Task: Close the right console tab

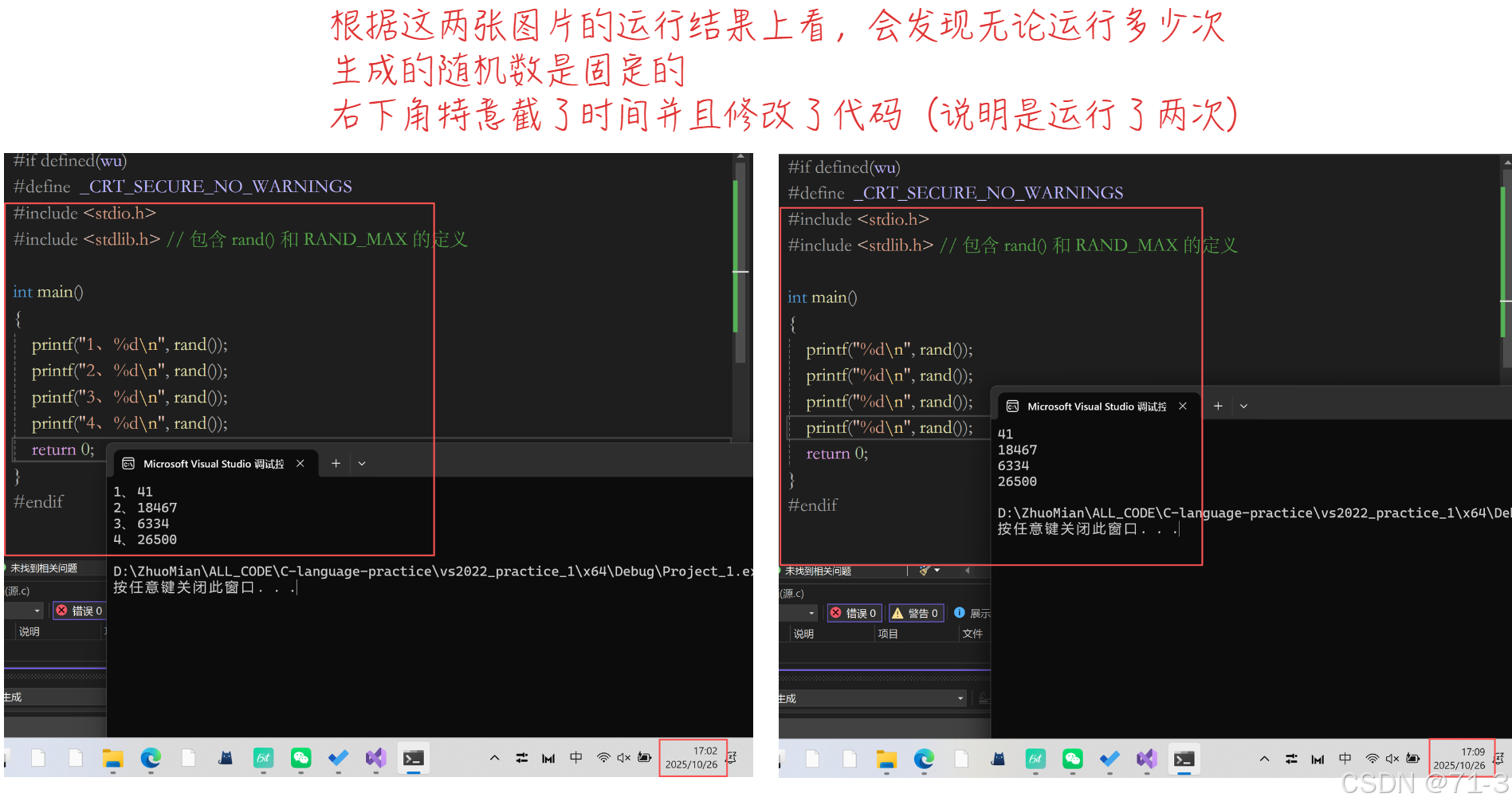Action: (1183, 406)
